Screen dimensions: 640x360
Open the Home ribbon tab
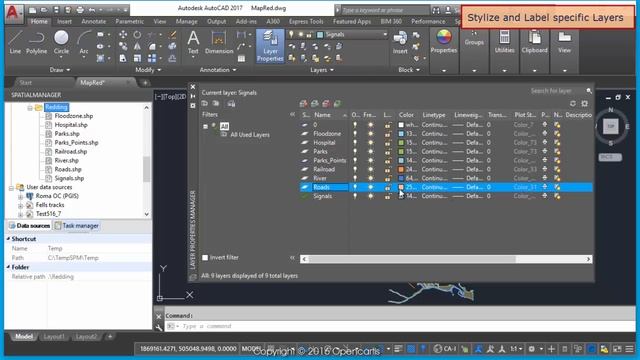click(x=39, y=21)
